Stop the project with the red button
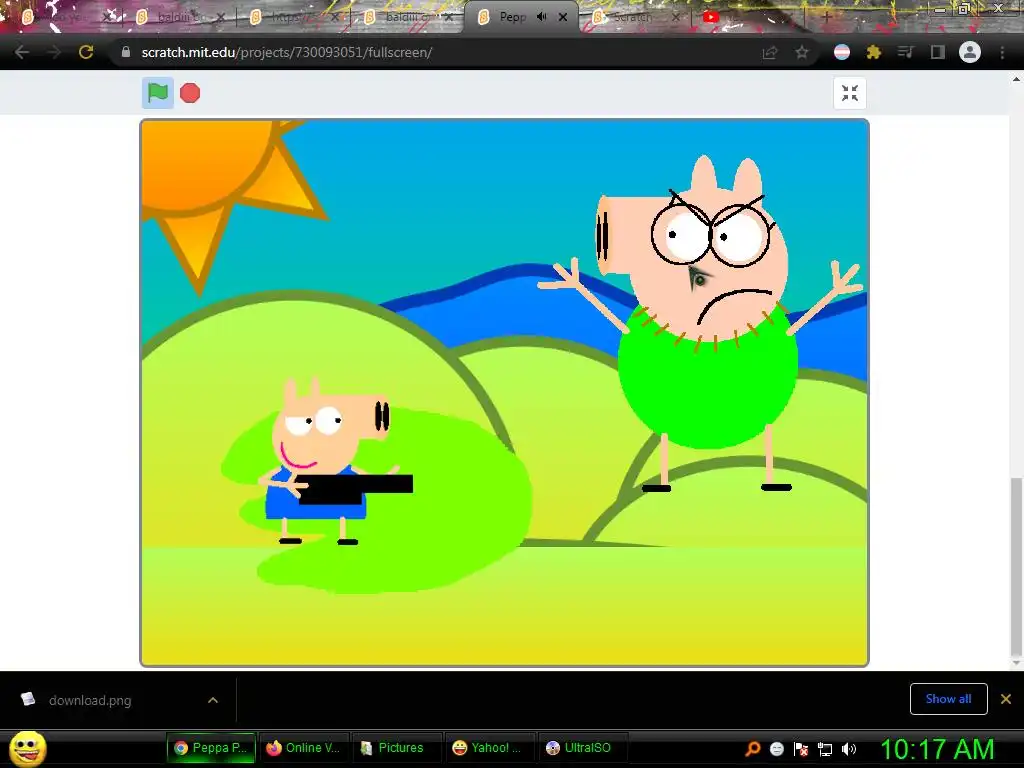The width and height of the screenshot is (1024, 768). click(x=190, y=93)
